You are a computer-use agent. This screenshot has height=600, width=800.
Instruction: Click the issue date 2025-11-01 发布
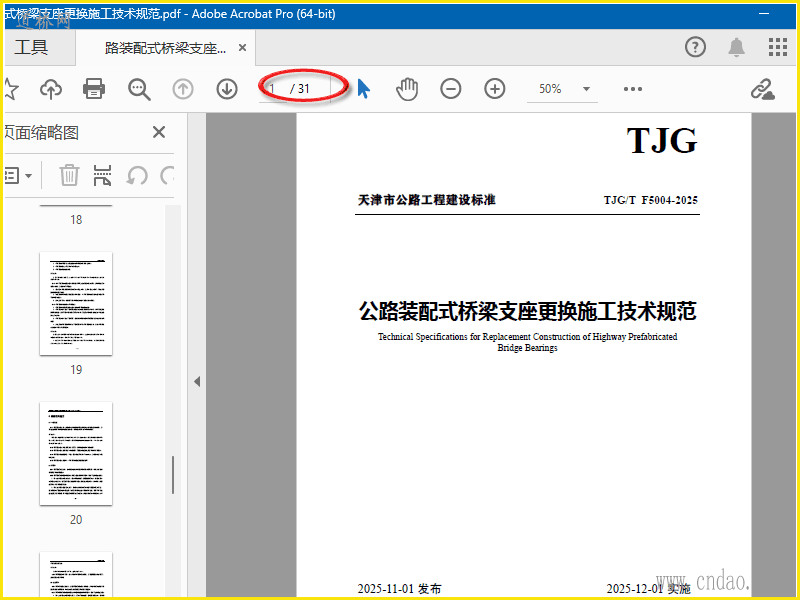pyautogui.click(x=399, y=588)
